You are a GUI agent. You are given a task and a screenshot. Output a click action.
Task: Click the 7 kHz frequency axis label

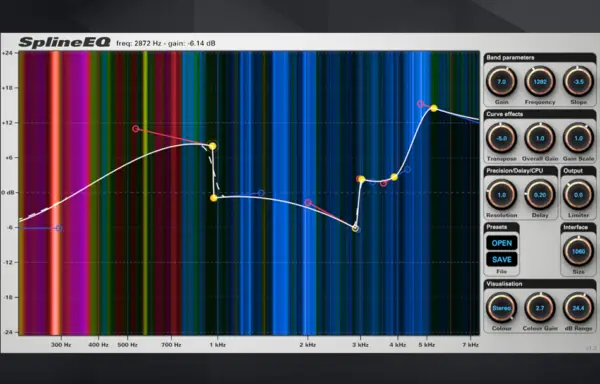(x=470, y=345)
